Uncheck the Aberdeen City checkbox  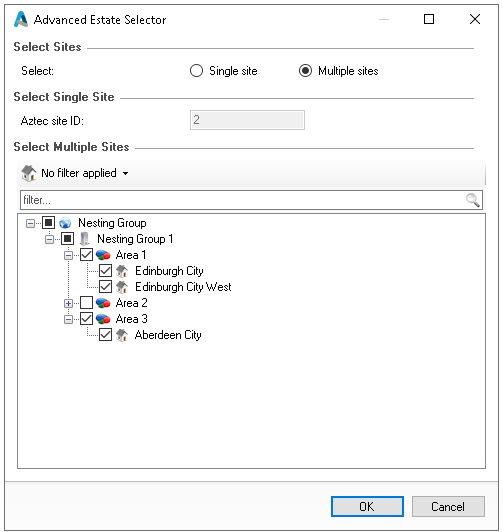(x=105, y=335)
